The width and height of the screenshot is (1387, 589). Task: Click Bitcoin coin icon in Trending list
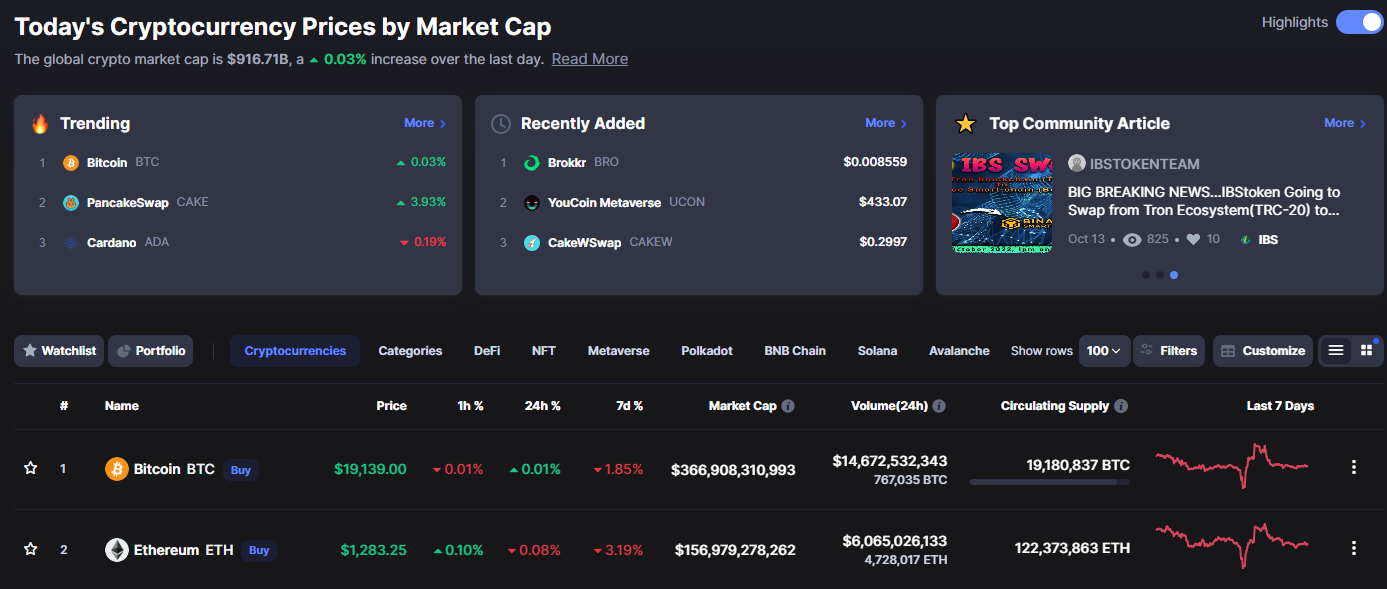pos(71,162)
